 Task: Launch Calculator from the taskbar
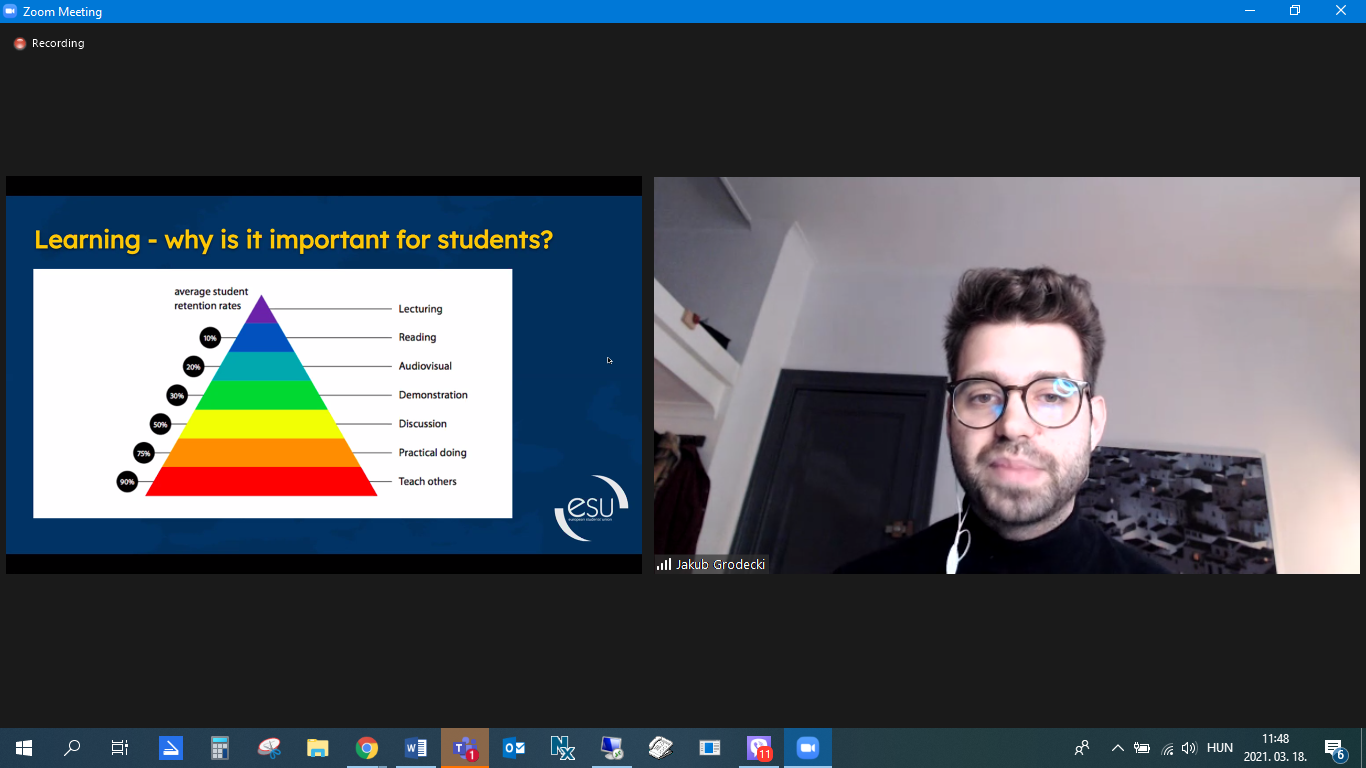(220, 748)
